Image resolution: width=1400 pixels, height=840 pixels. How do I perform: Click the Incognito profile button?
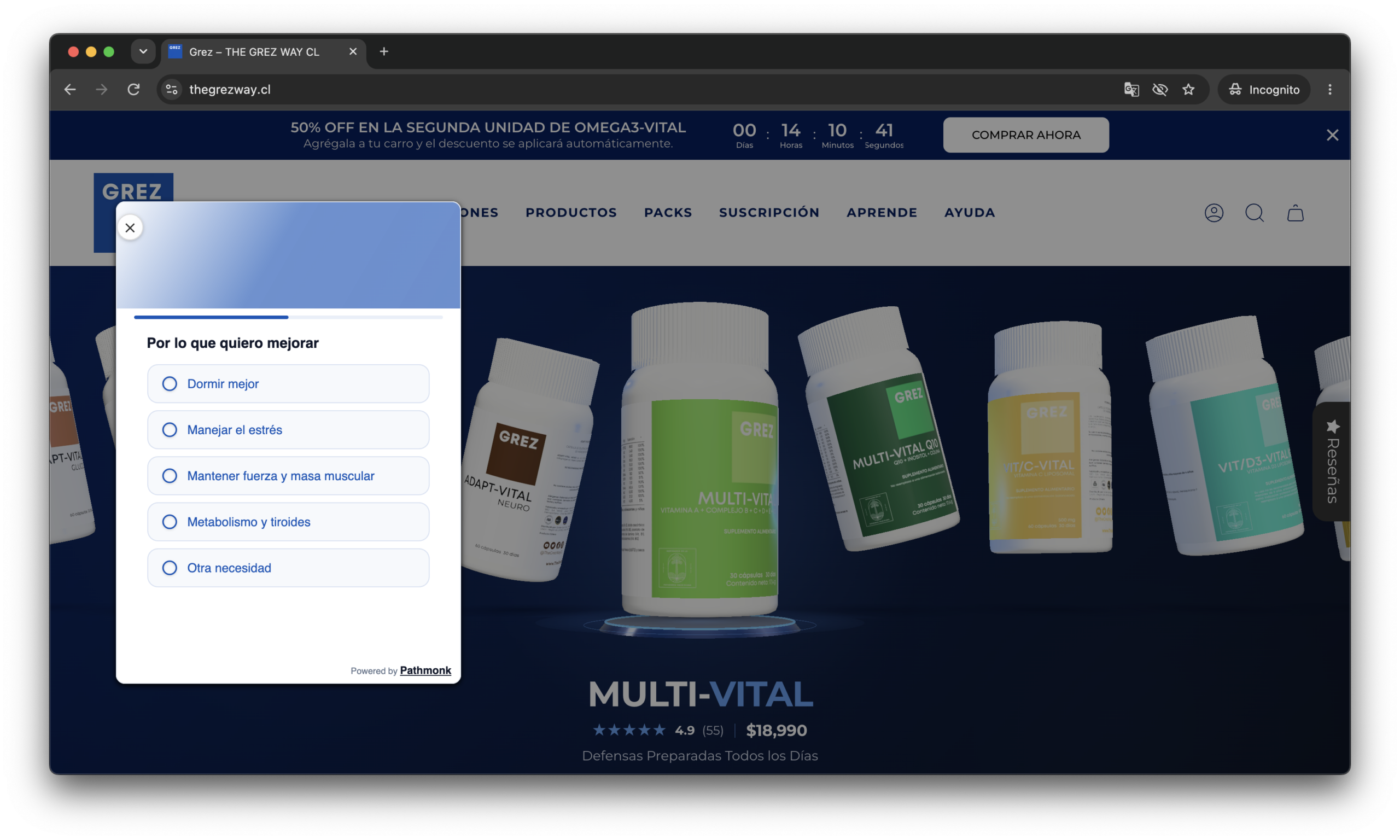coord(1263,90)
